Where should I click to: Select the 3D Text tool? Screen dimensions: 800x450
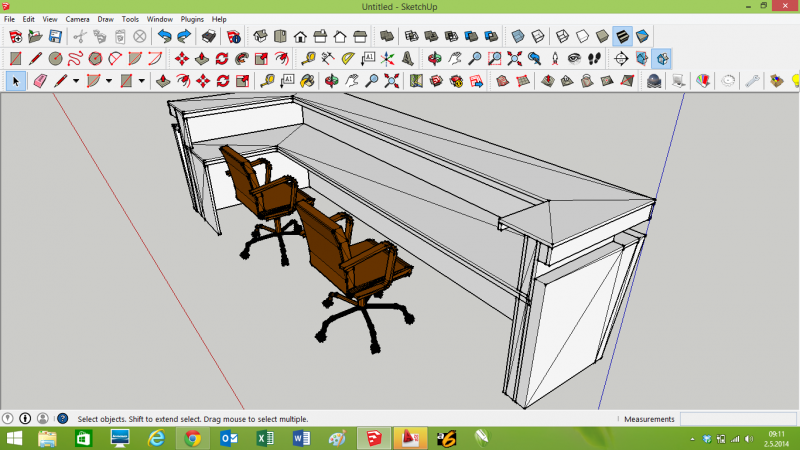coord(408,59)
